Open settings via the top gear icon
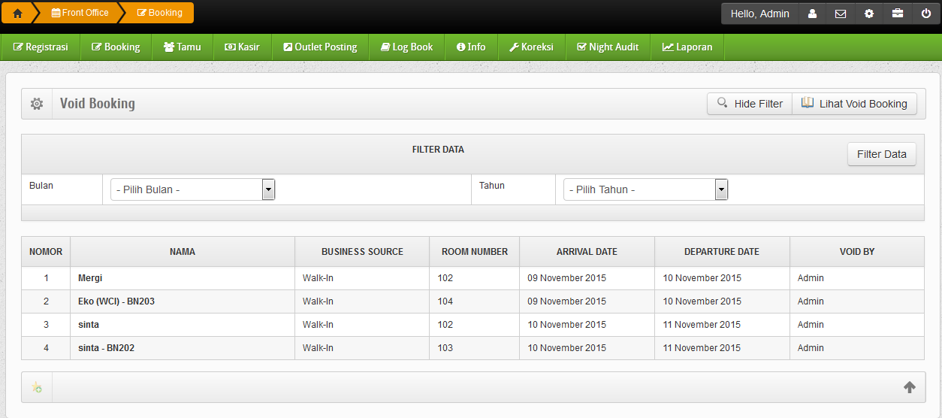 tap(869, 14)
